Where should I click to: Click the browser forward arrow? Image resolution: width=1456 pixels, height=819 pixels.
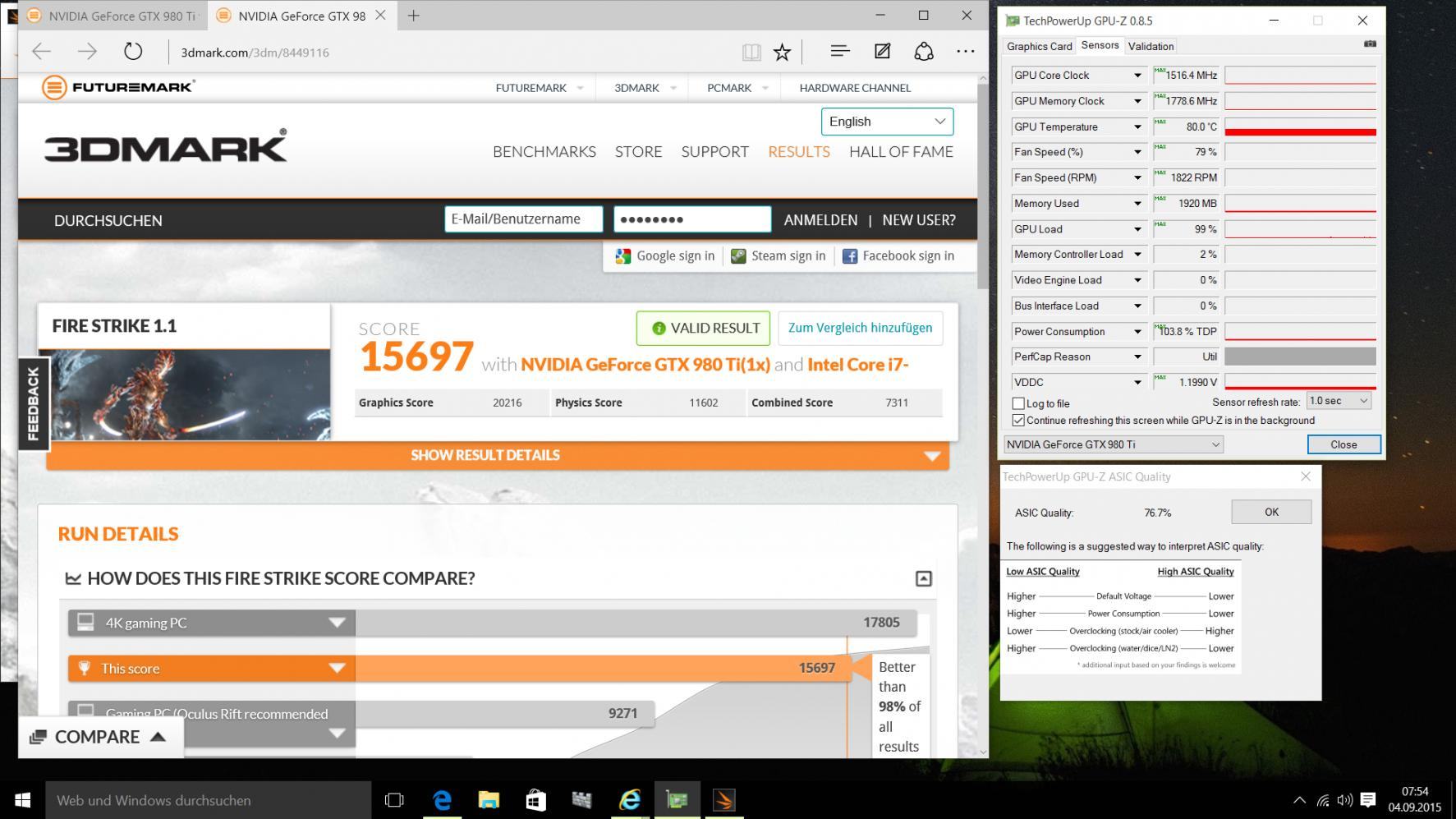click(87, 52)
